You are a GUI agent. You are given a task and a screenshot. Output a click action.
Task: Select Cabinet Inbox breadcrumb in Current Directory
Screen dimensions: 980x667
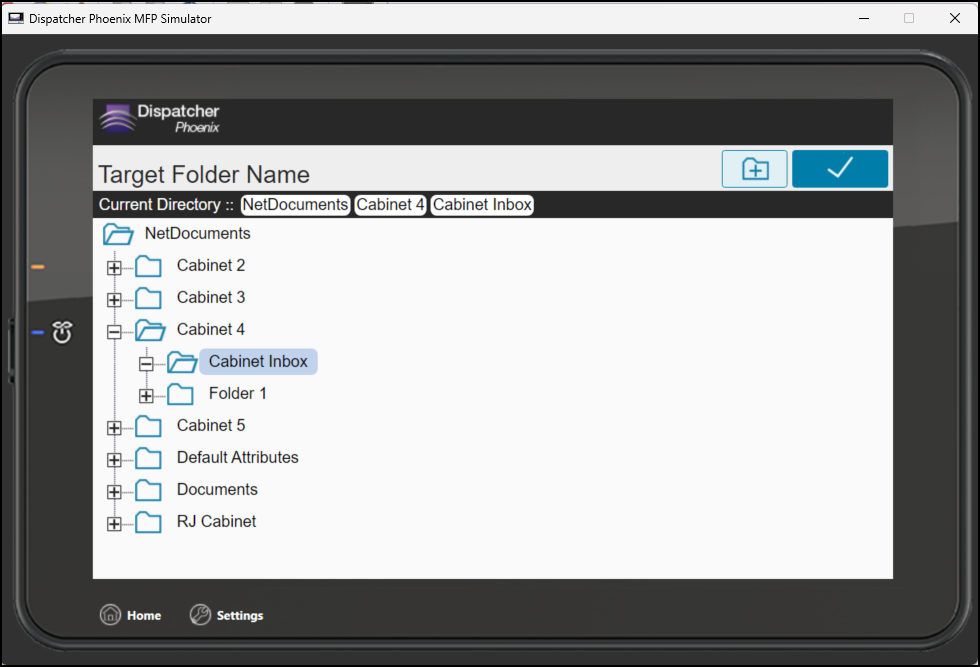click(482, 204)
